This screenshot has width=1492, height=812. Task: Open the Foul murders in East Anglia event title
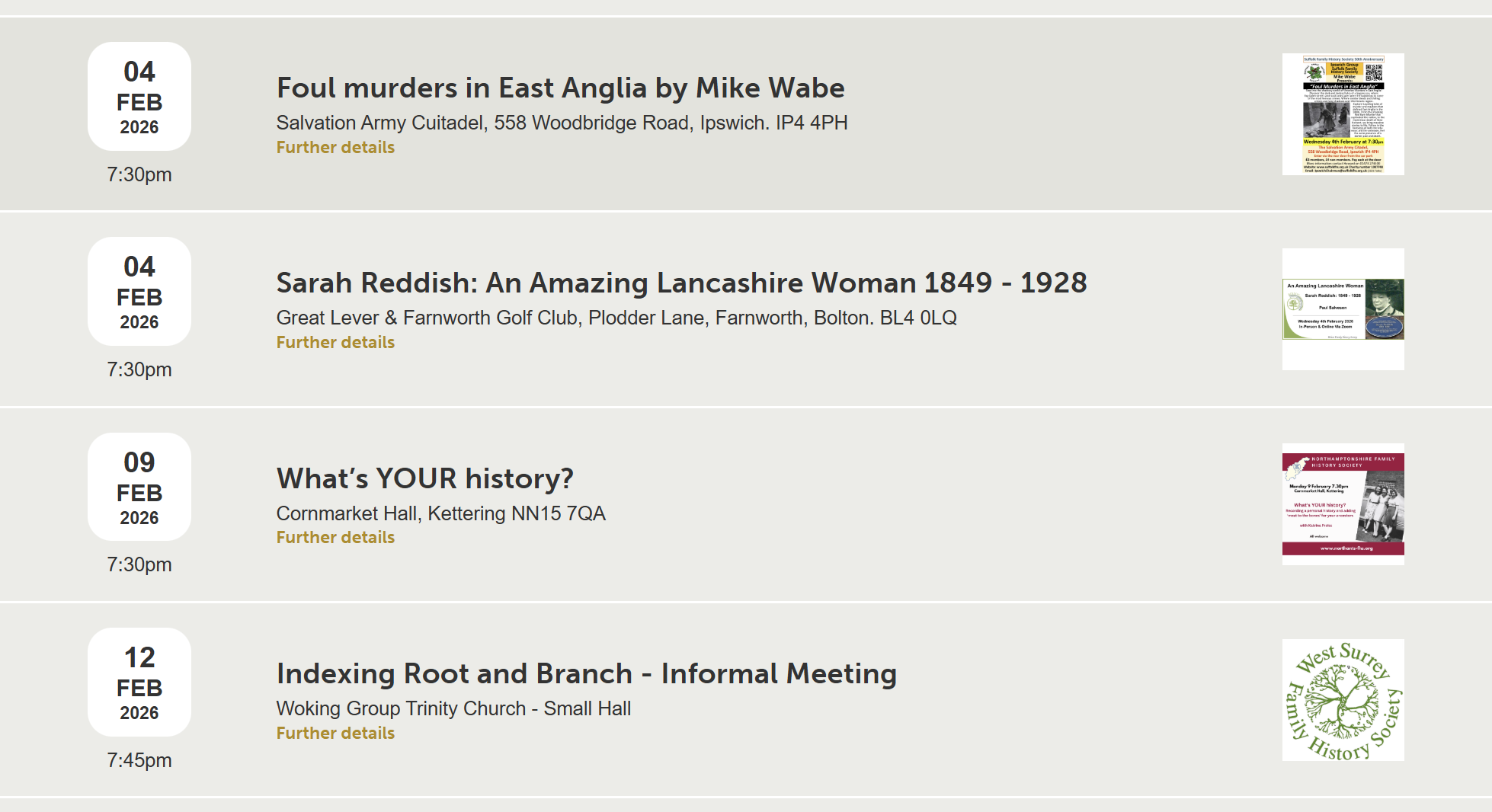pos(560,88)
